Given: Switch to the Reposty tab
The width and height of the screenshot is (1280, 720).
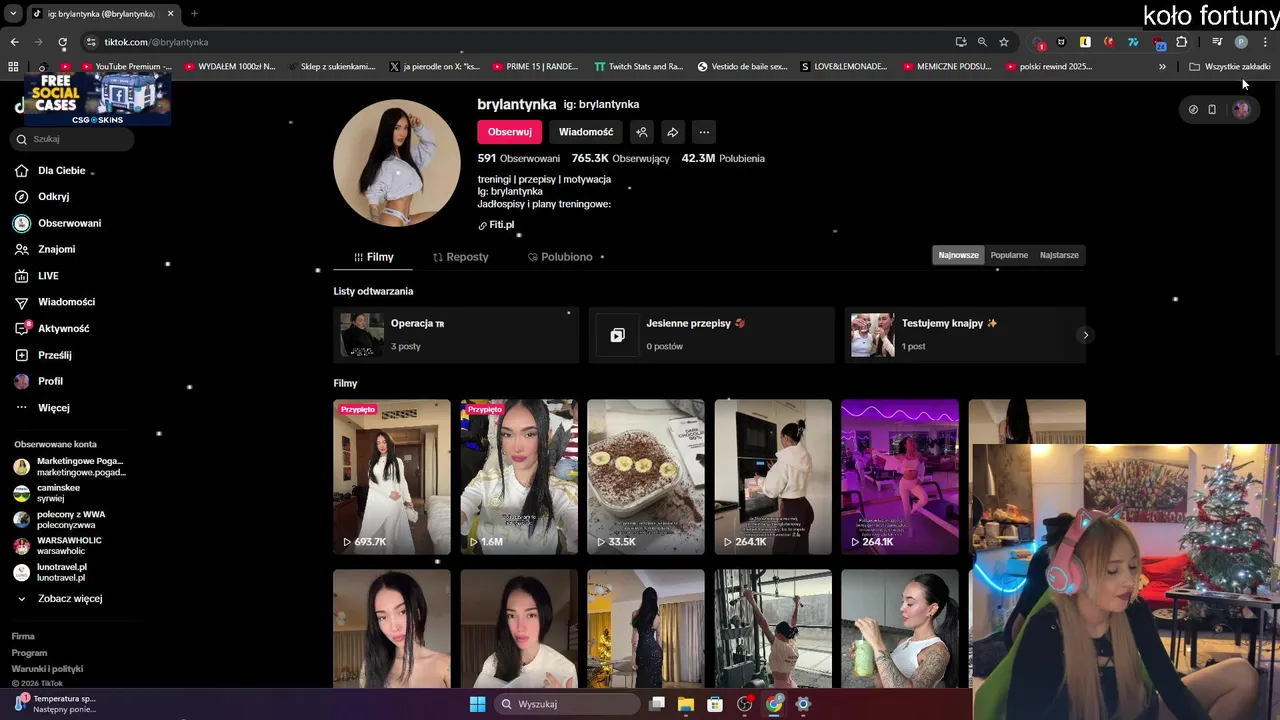Looking at the screenshot, I should pyautogui.click(x=461, y=257).
